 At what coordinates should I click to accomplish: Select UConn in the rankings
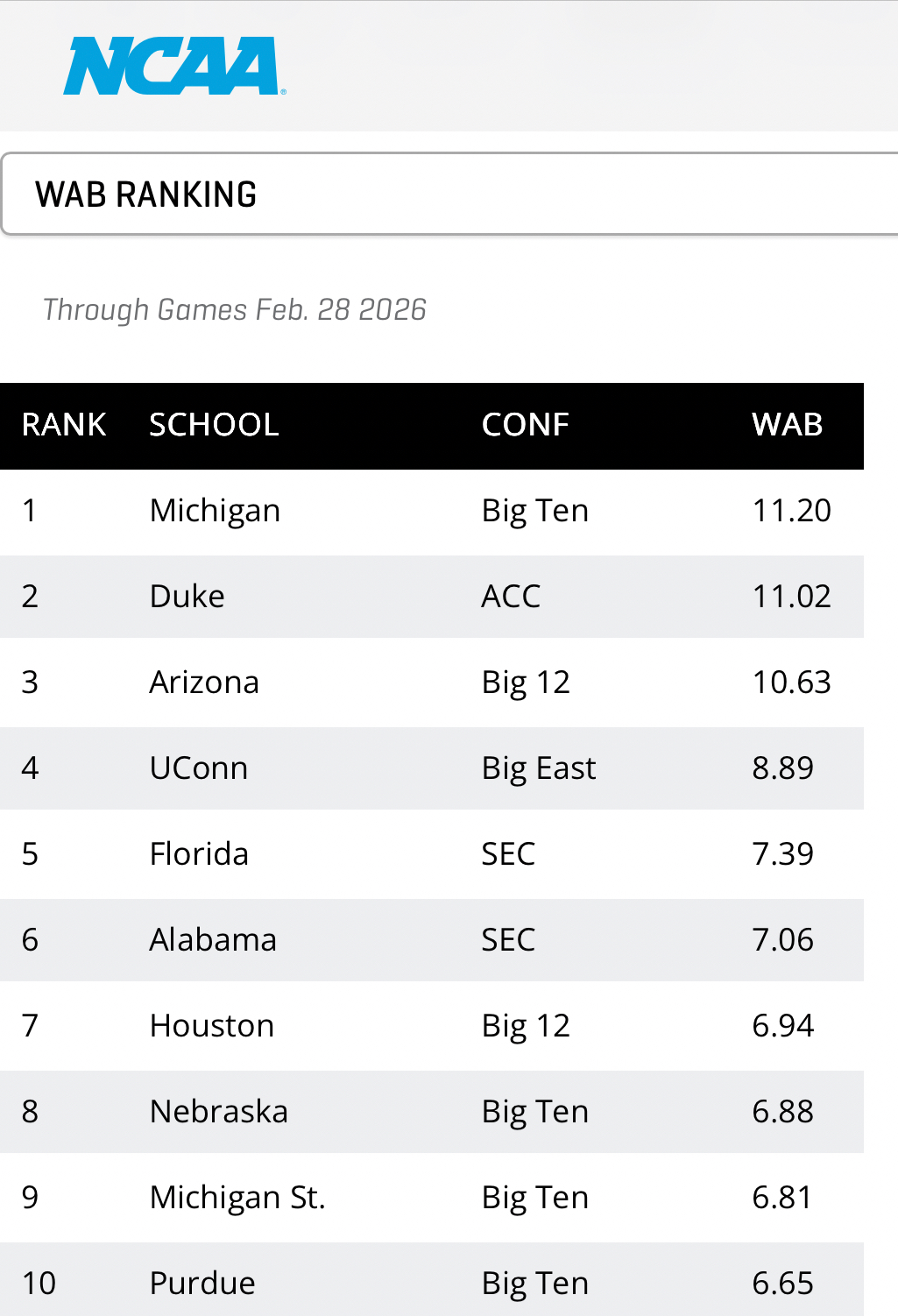click(x=199, y=768)
